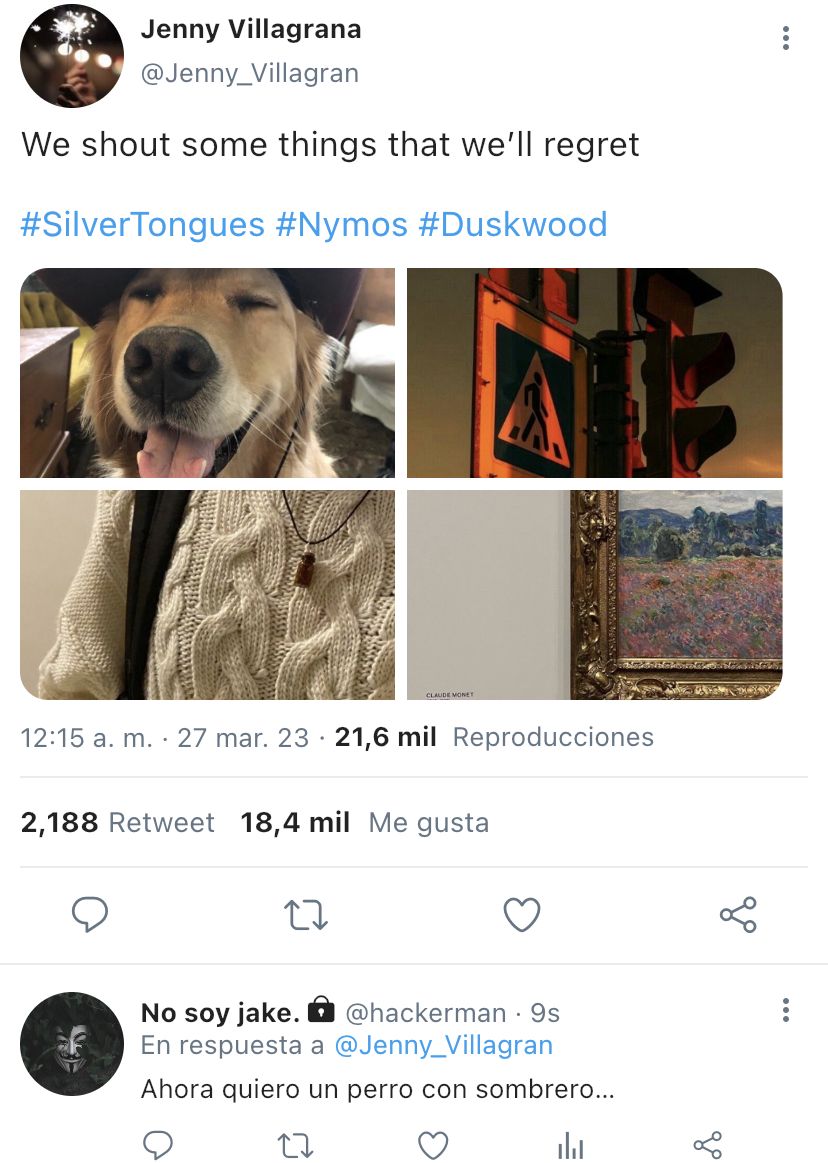The height and width of the screenshot is (1163, 828).
Task: Follow the @Jenny_Villagran mention in reply
Action: [x=444, y=1045]
